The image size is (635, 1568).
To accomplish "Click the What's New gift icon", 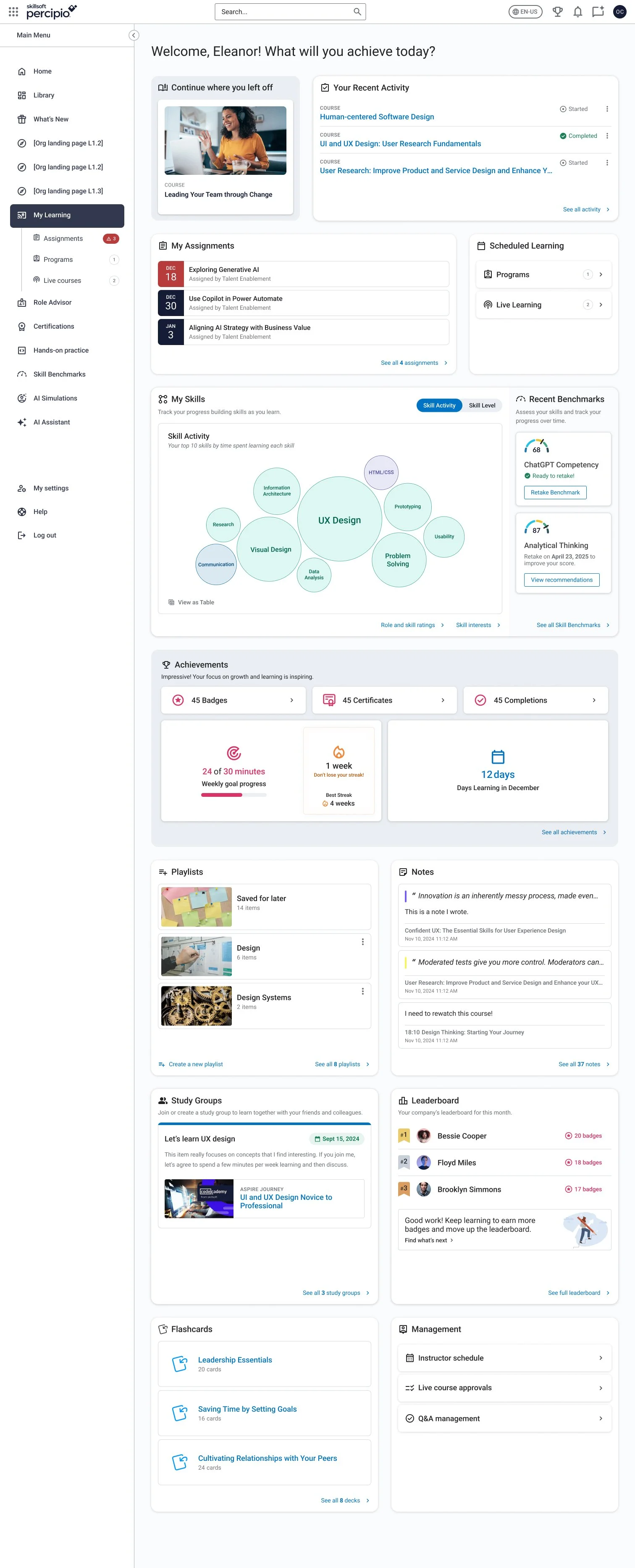I will pyautogui.click(x=22, y=119).
